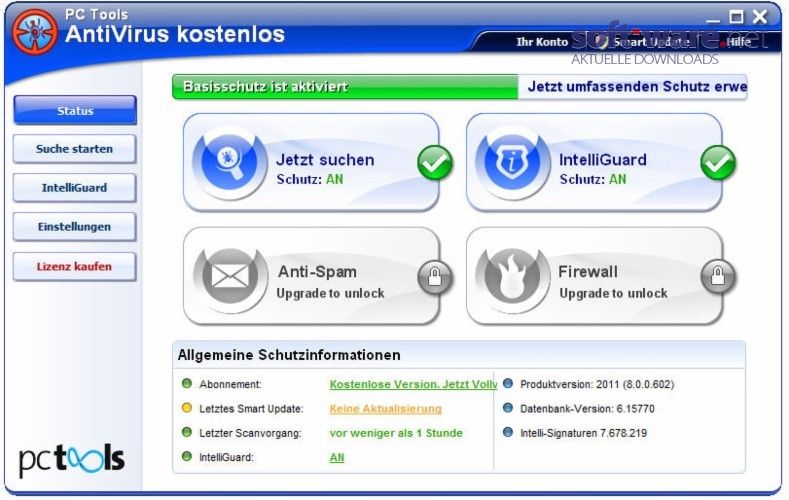Click the 'Letztes Smart Update:' label
This screenshot has height=500, width=789.
pyautogui.click(x=251, y=409)
